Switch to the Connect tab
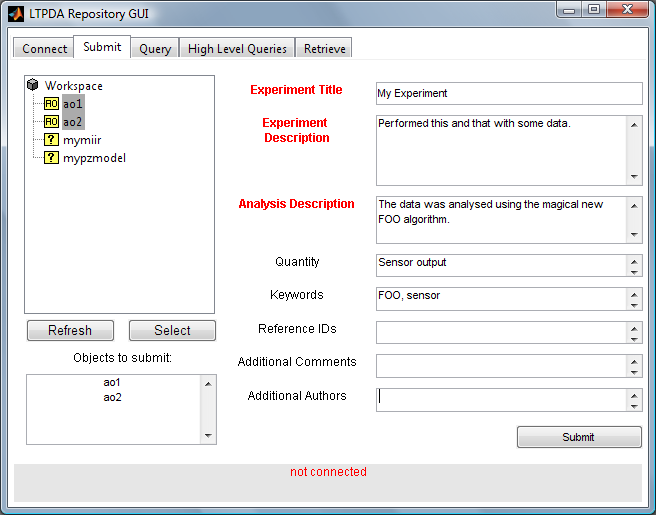 pos(44,48)
